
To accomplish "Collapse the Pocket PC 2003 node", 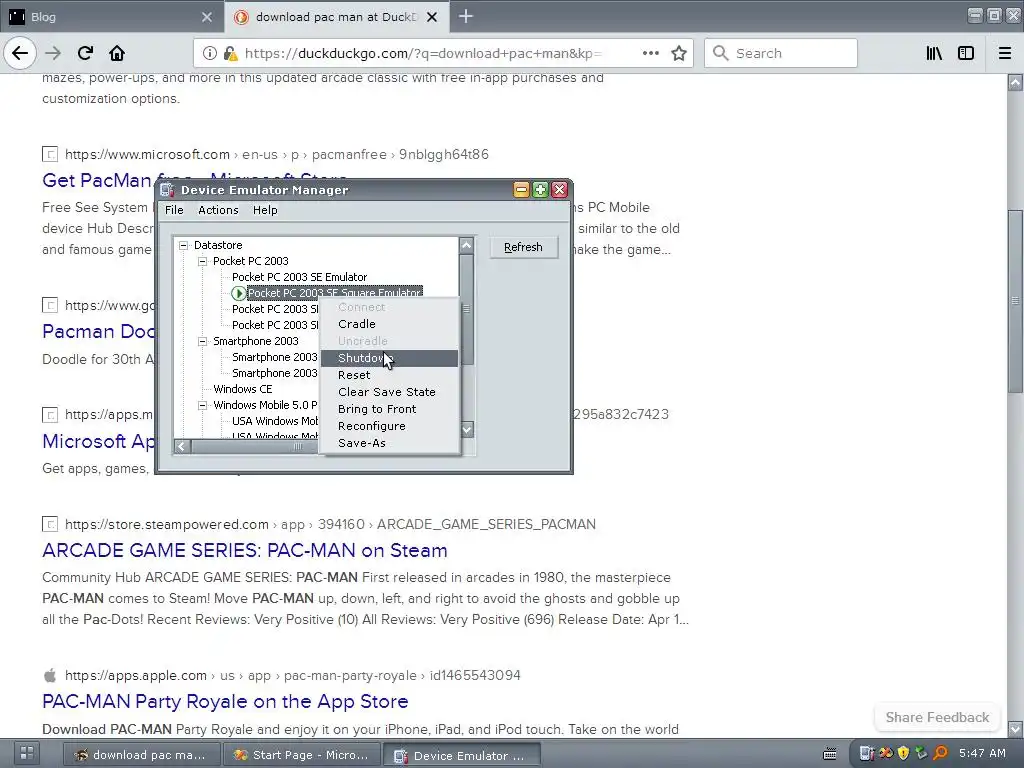I will 202,261.
